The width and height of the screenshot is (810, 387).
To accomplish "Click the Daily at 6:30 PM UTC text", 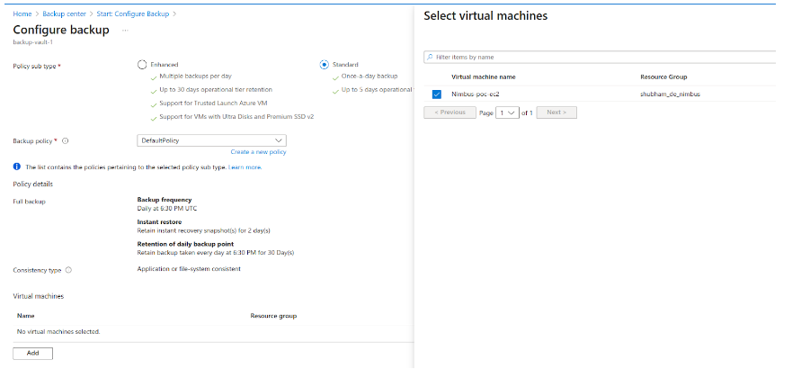I will [x=167, y=209].
